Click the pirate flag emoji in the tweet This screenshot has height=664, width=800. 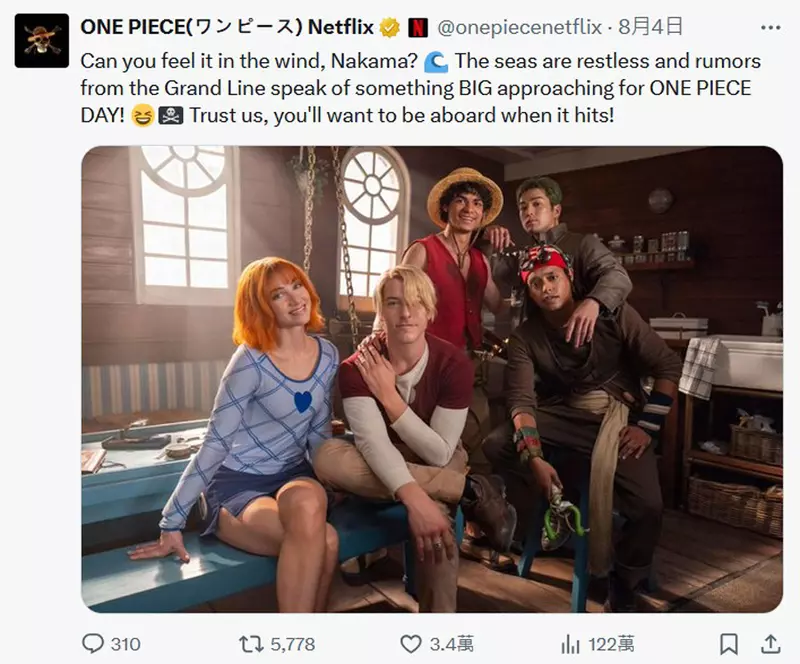[171, 116]
